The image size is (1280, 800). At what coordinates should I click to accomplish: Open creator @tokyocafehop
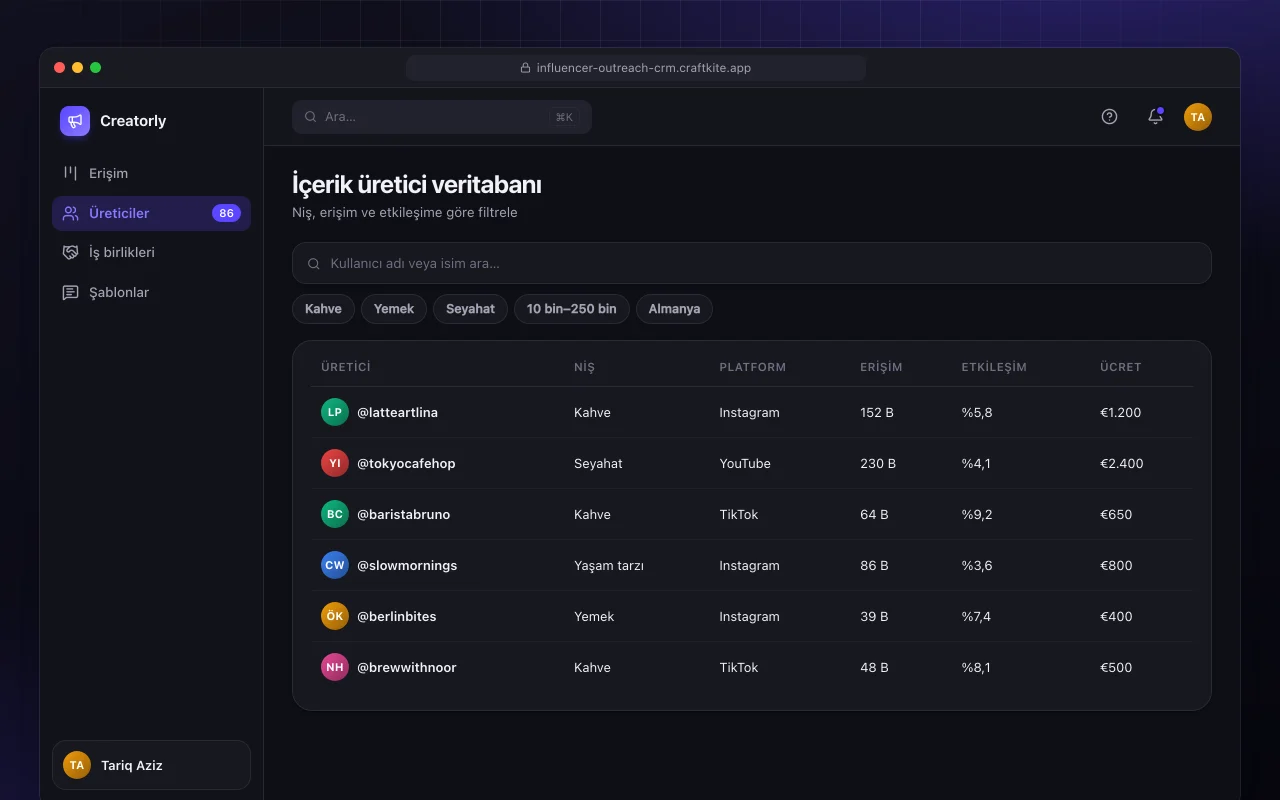point(406,463)
